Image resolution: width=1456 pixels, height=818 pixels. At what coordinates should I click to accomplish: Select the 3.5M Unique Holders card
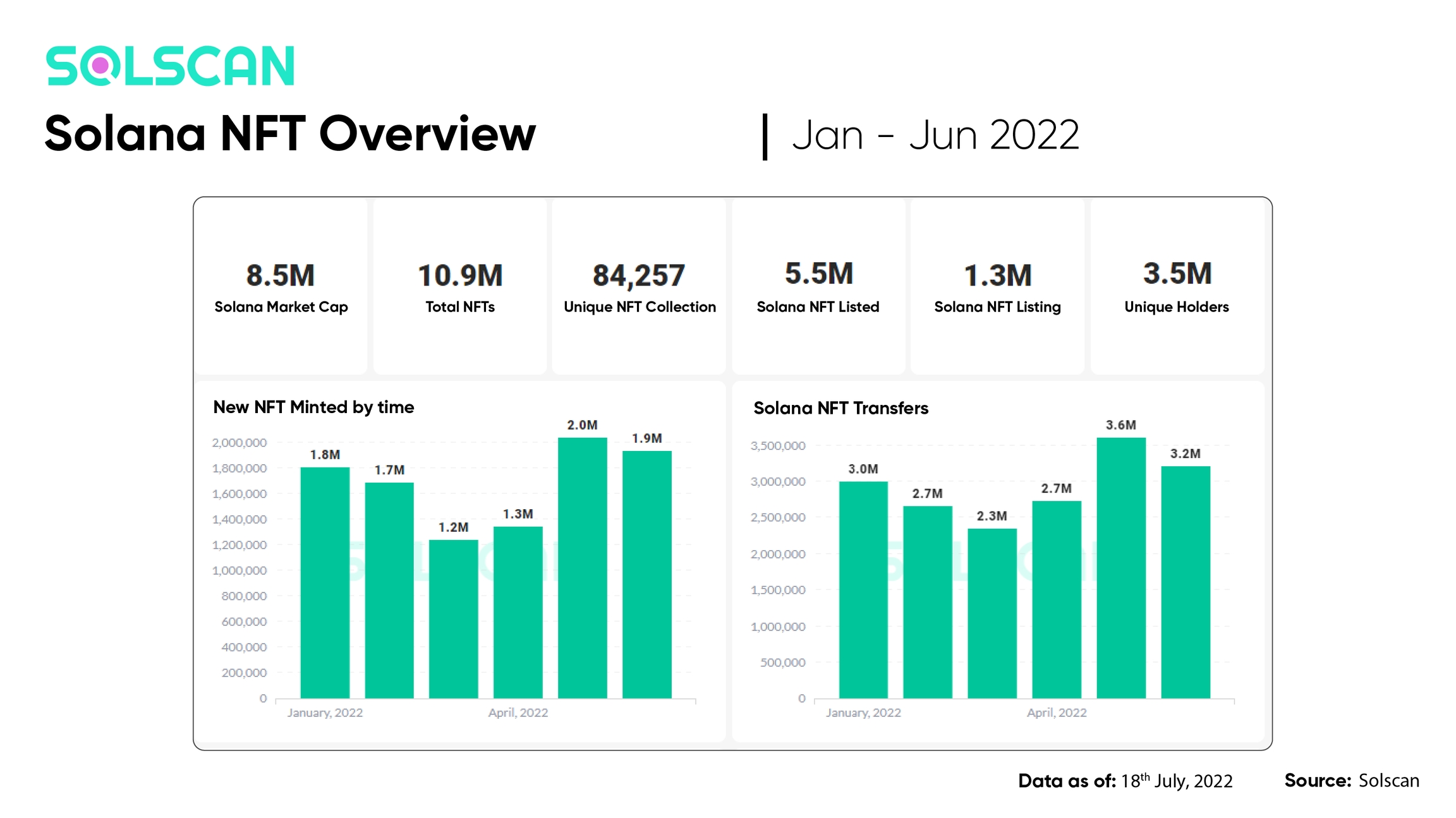(1177, 287)
